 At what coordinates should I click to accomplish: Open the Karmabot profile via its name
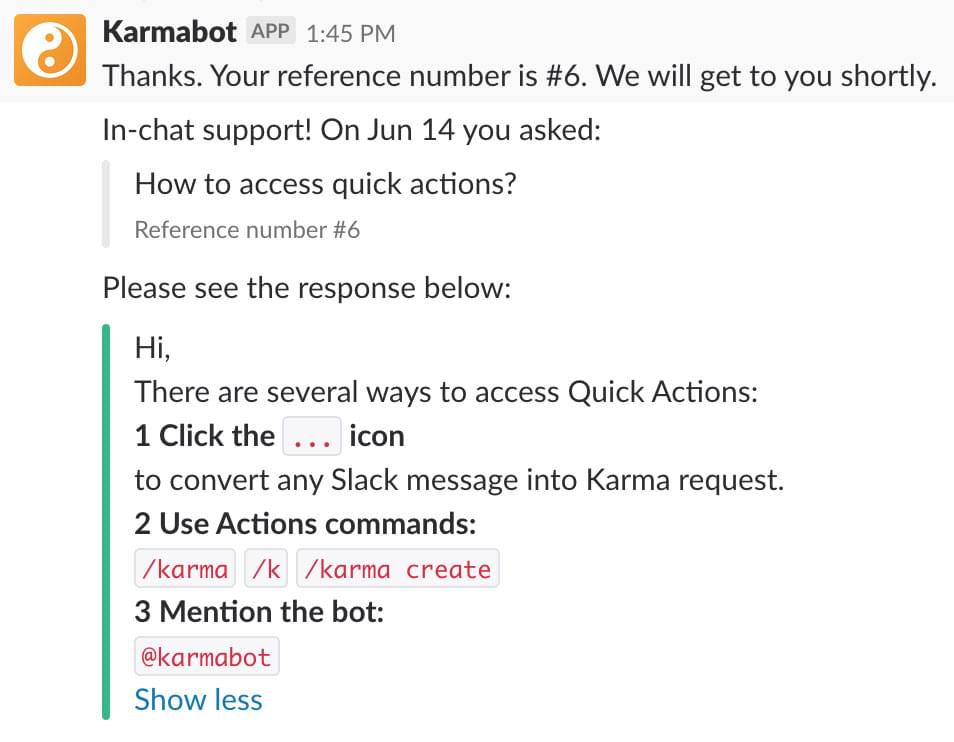[x=168, y=31]
